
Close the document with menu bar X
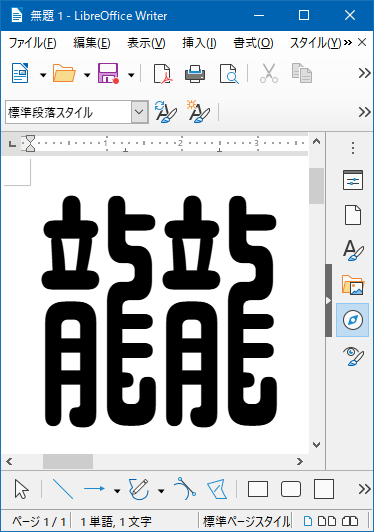coord(362,42)
